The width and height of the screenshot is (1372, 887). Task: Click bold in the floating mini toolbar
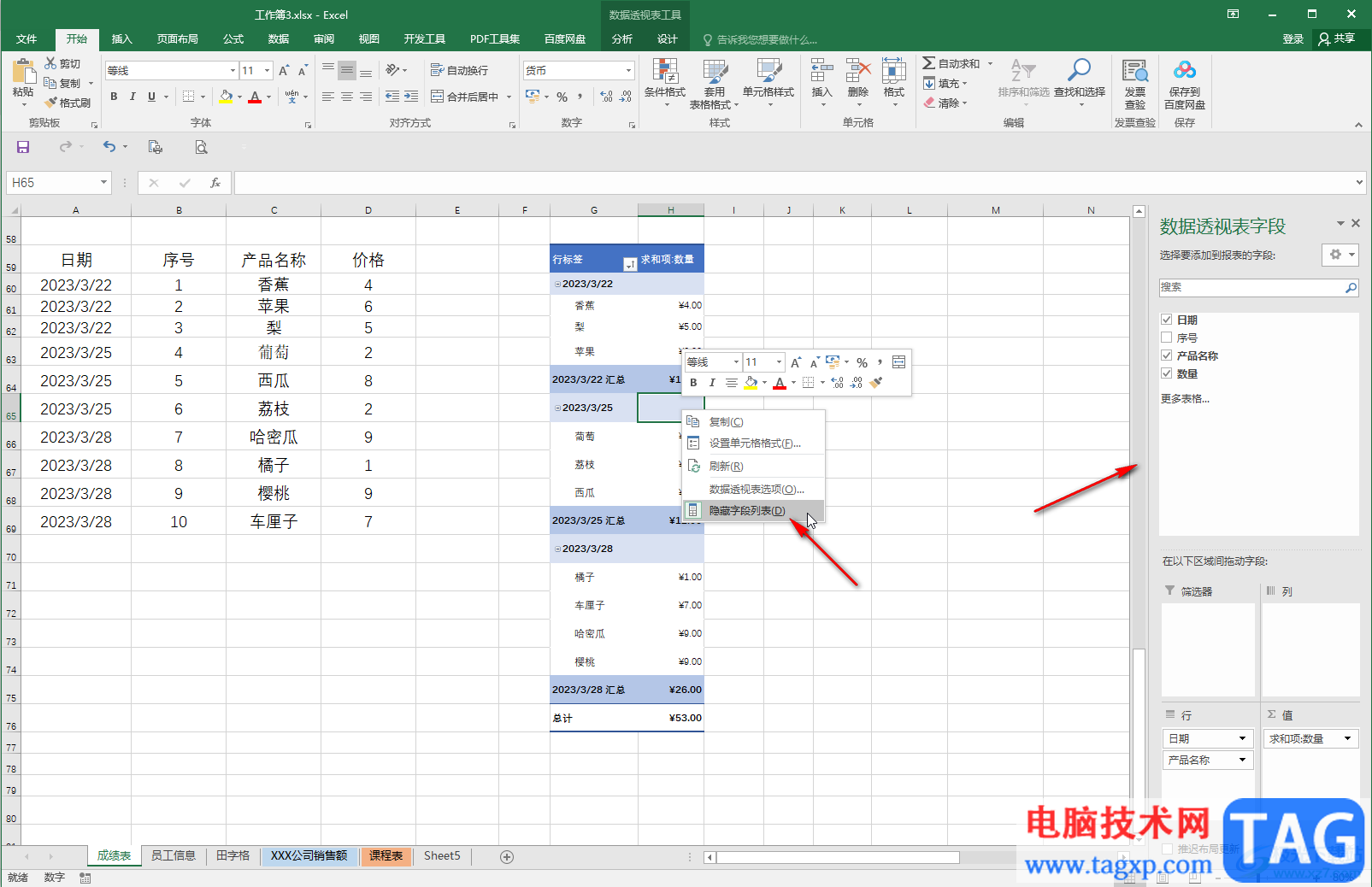693,383
